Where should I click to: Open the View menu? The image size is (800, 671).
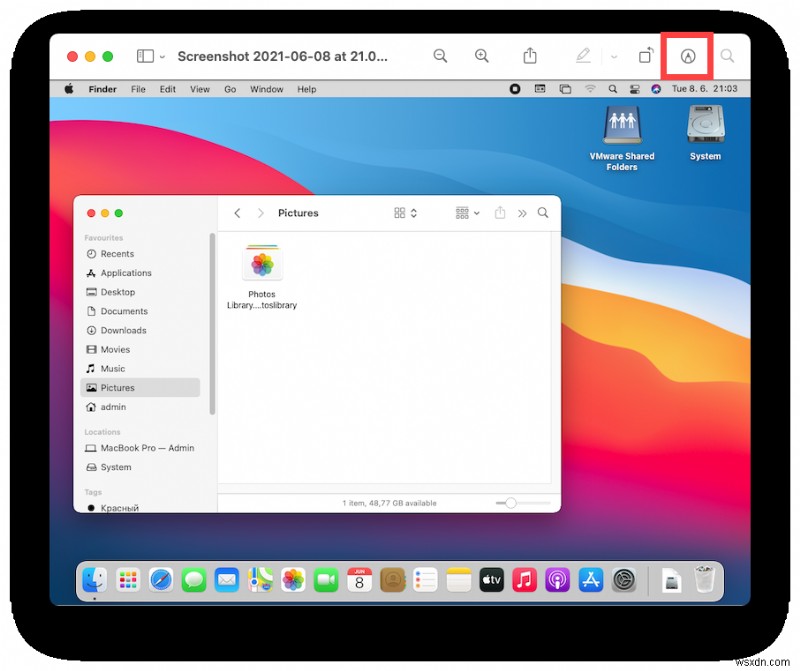click(199, 89)
